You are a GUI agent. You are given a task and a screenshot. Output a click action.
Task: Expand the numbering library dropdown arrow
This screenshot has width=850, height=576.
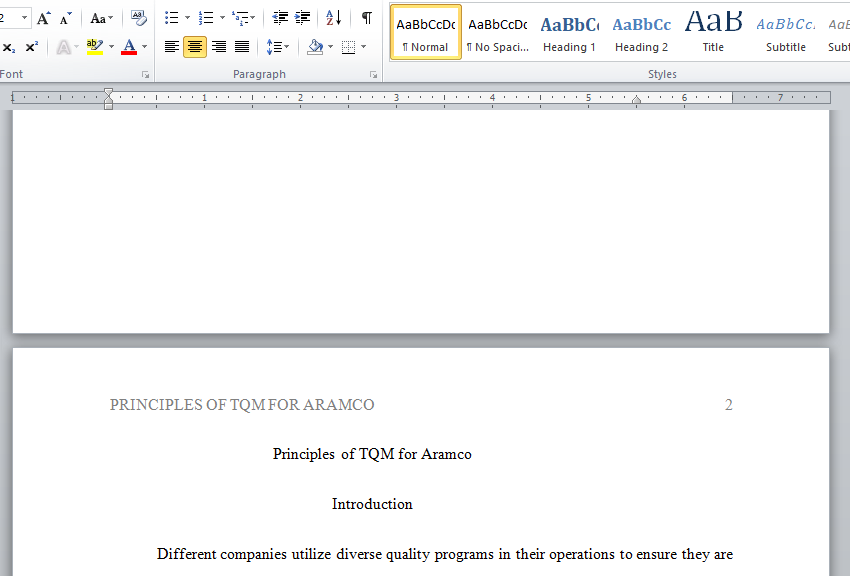click(222, 18)
